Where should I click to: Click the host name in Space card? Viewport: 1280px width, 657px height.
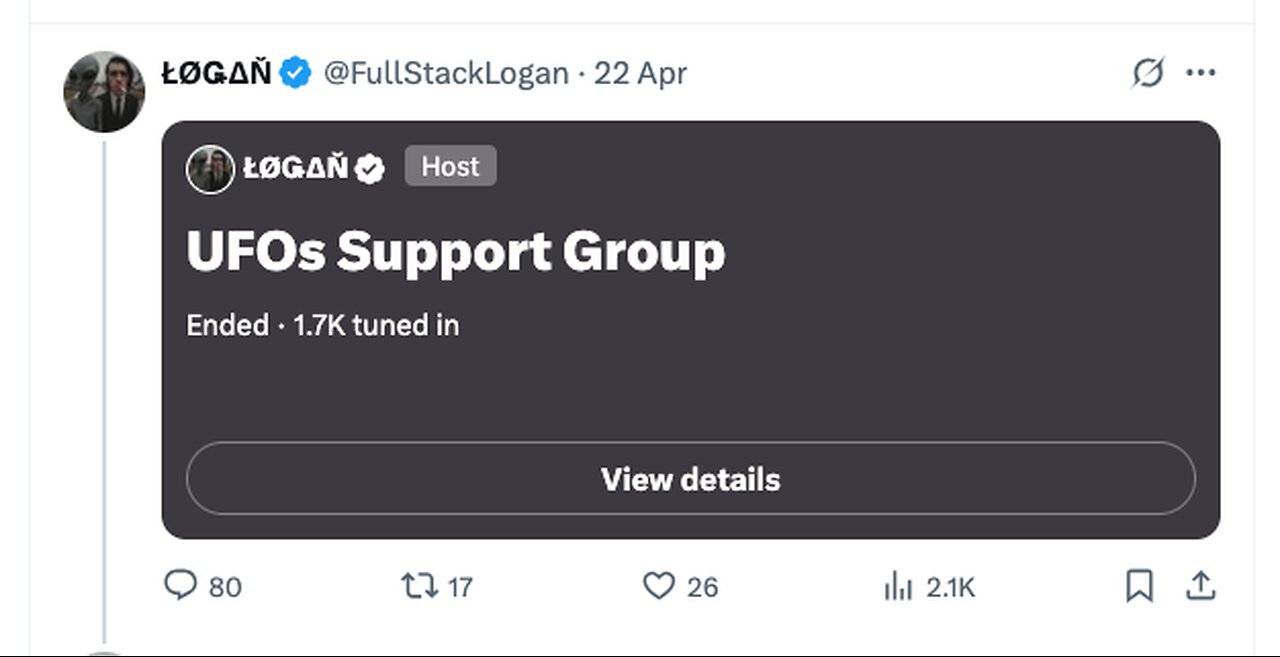pos(296,169)
